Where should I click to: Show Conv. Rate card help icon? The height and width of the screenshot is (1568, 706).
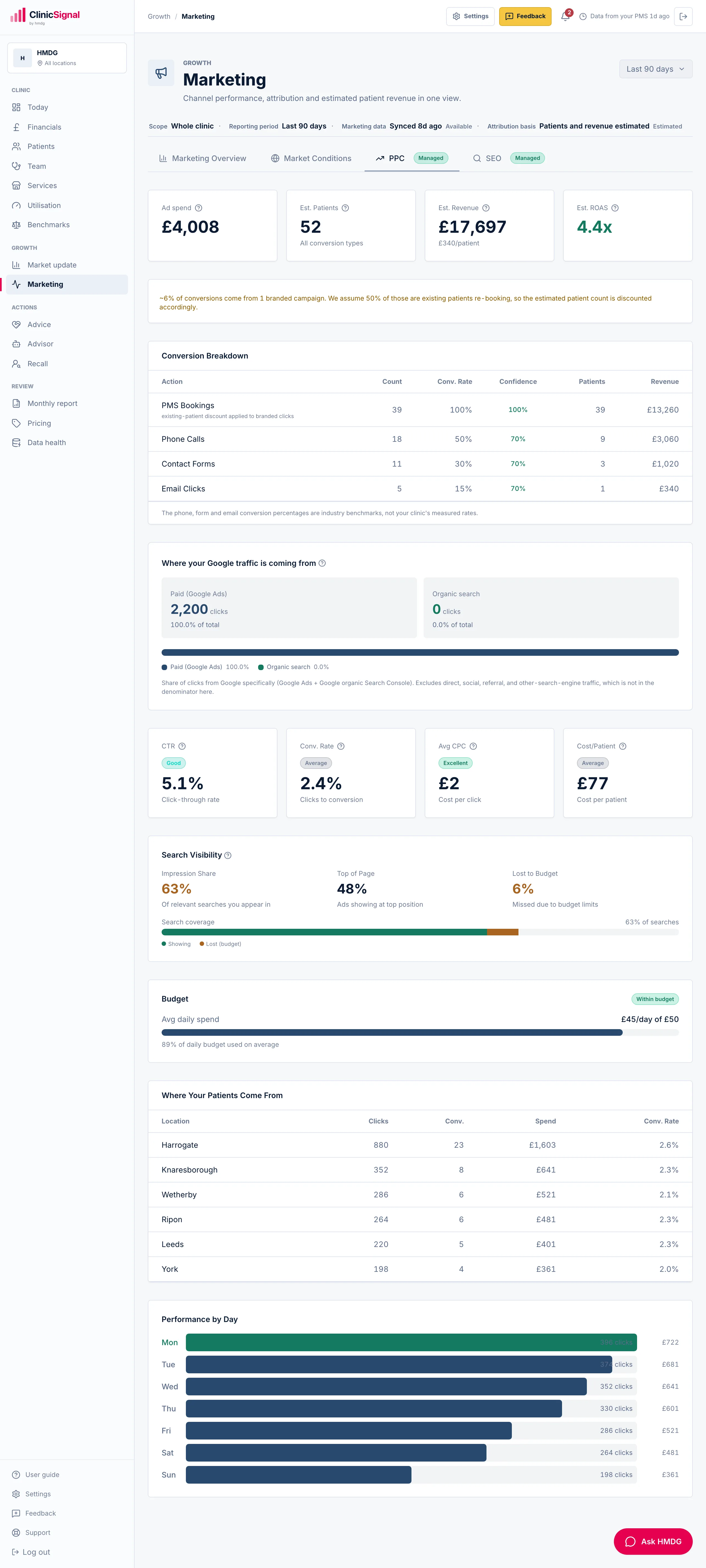(x=341, y=746)
